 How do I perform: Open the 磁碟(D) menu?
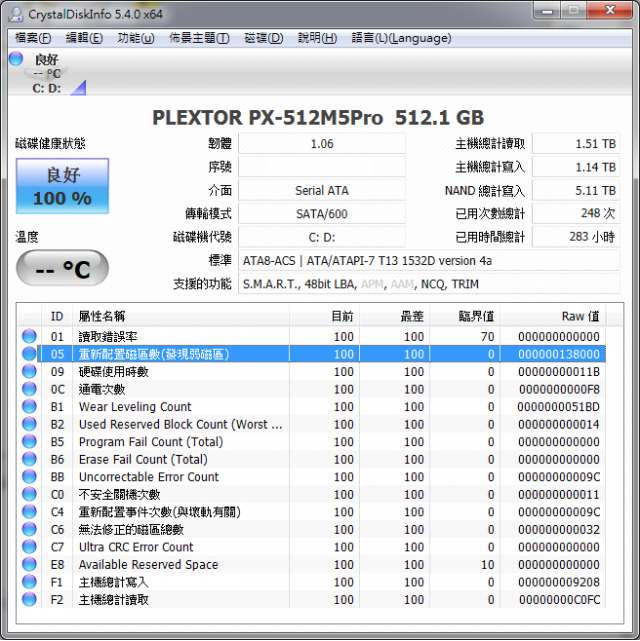coord(264,38)
